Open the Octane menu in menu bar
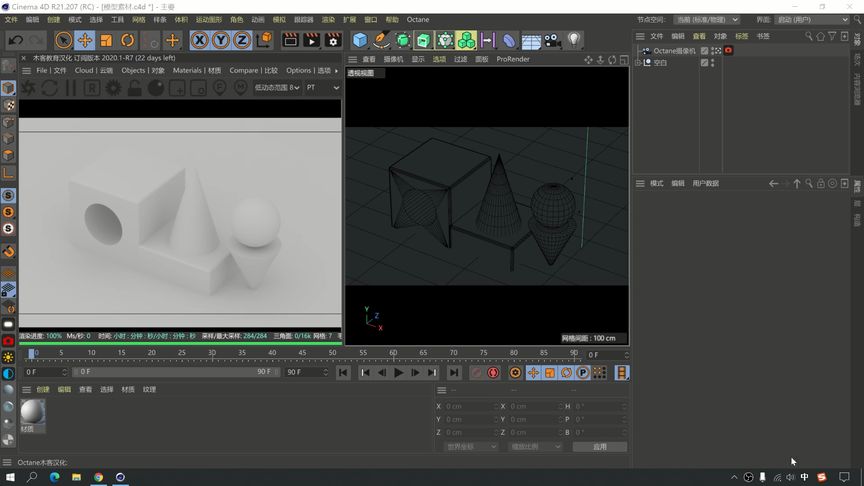864x486 pixels. pyautogui.click(x=417, y=19)
